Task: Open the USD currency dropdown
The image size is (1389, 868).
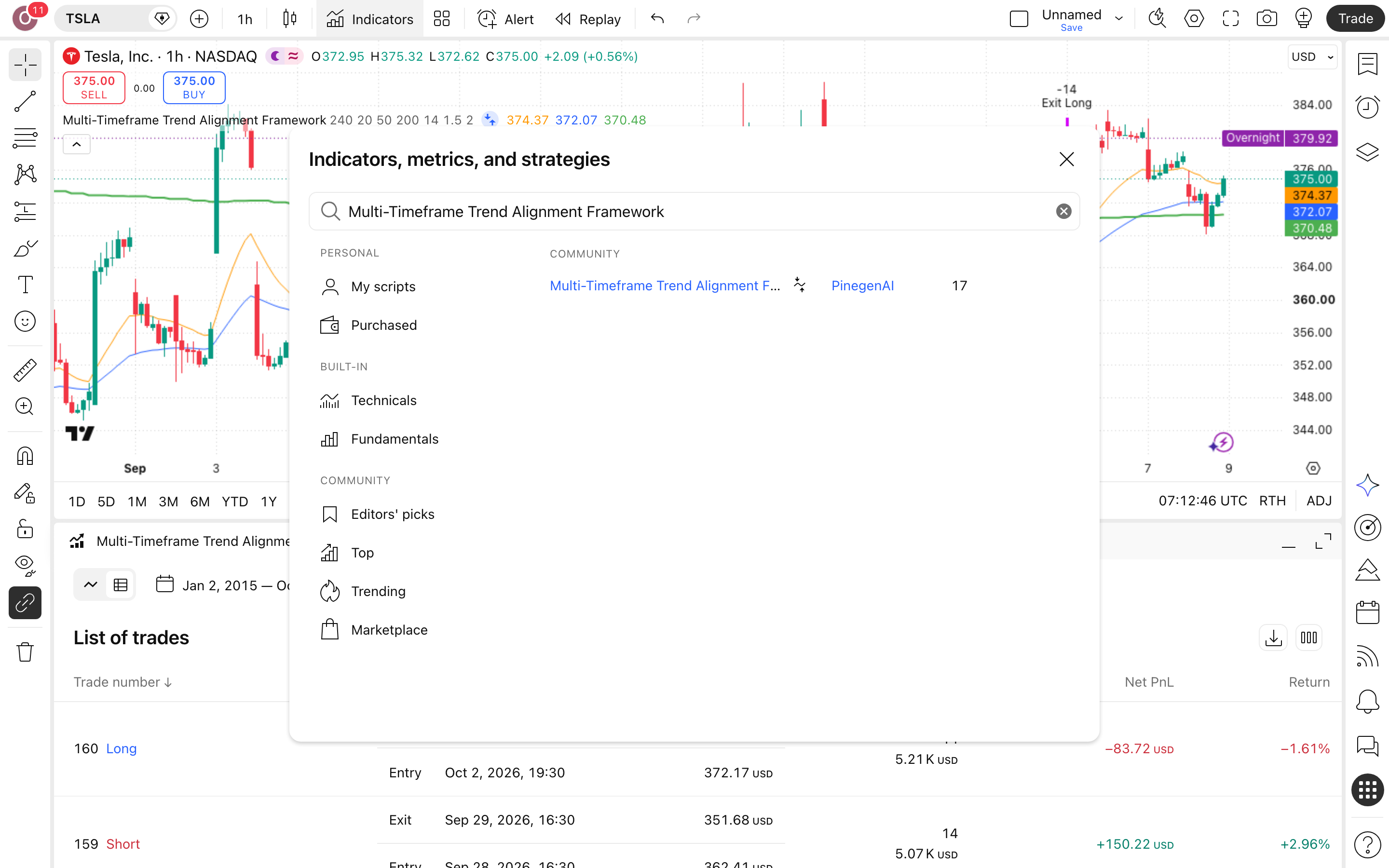Action: tap(1312, 57)
